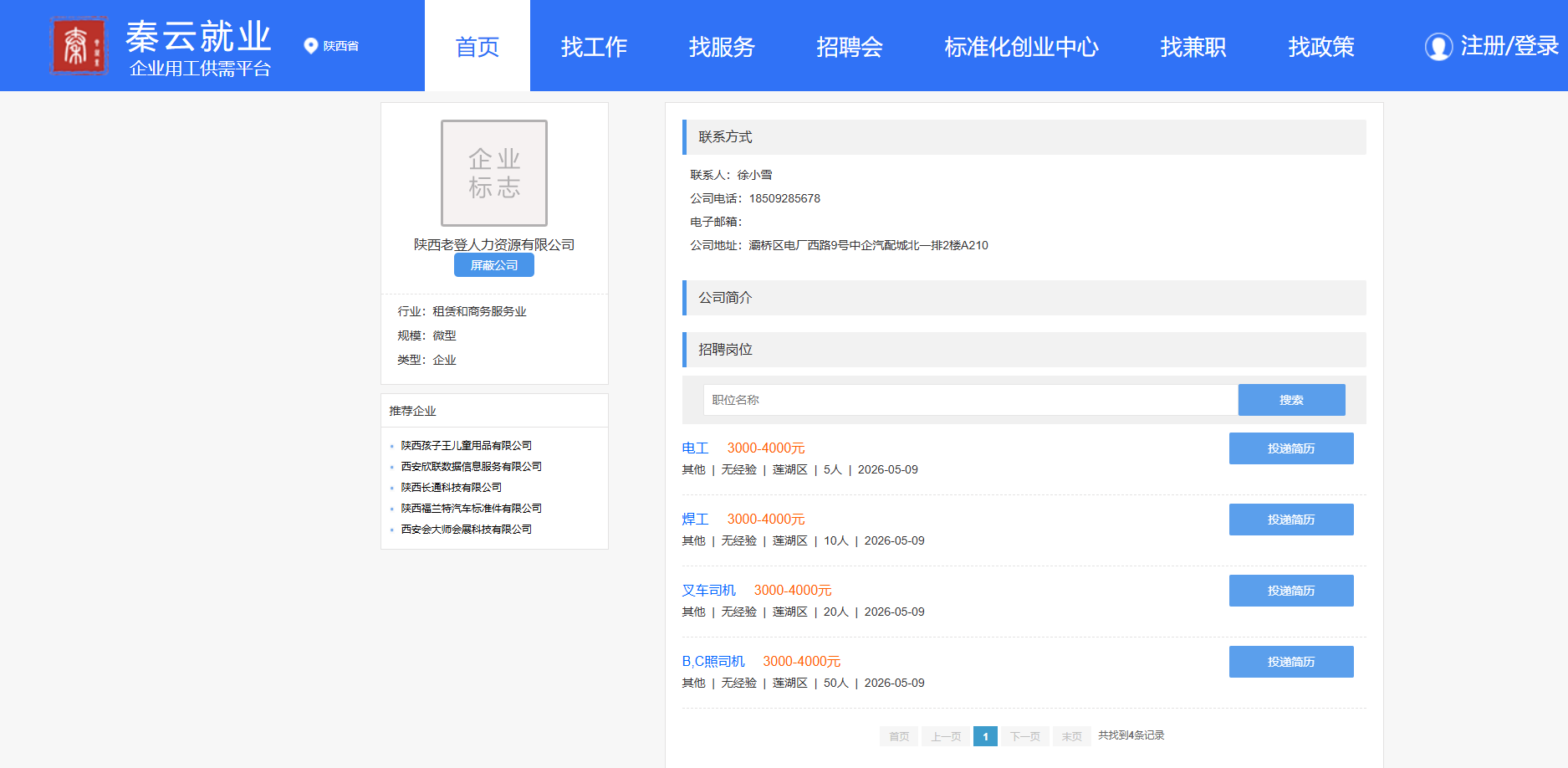The height and width of the screenshot is (768, 1568).
Task: Click the 首页 pagination button
Action: 899,736
